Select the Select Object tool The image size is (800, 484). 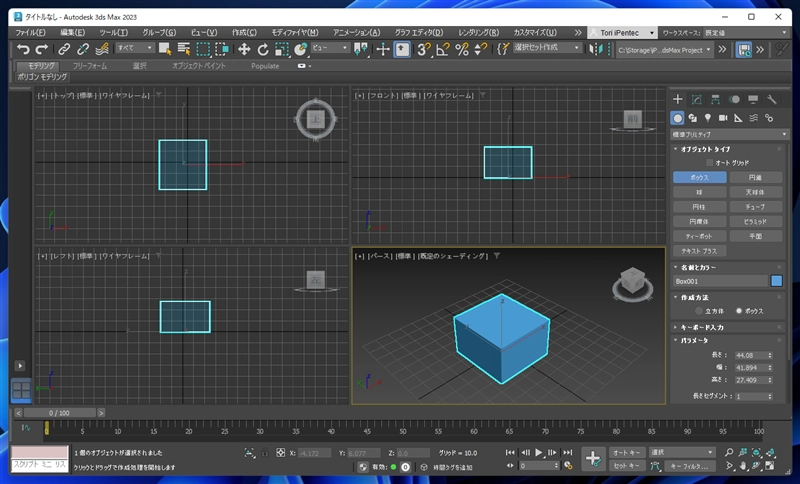coord(165,49)
